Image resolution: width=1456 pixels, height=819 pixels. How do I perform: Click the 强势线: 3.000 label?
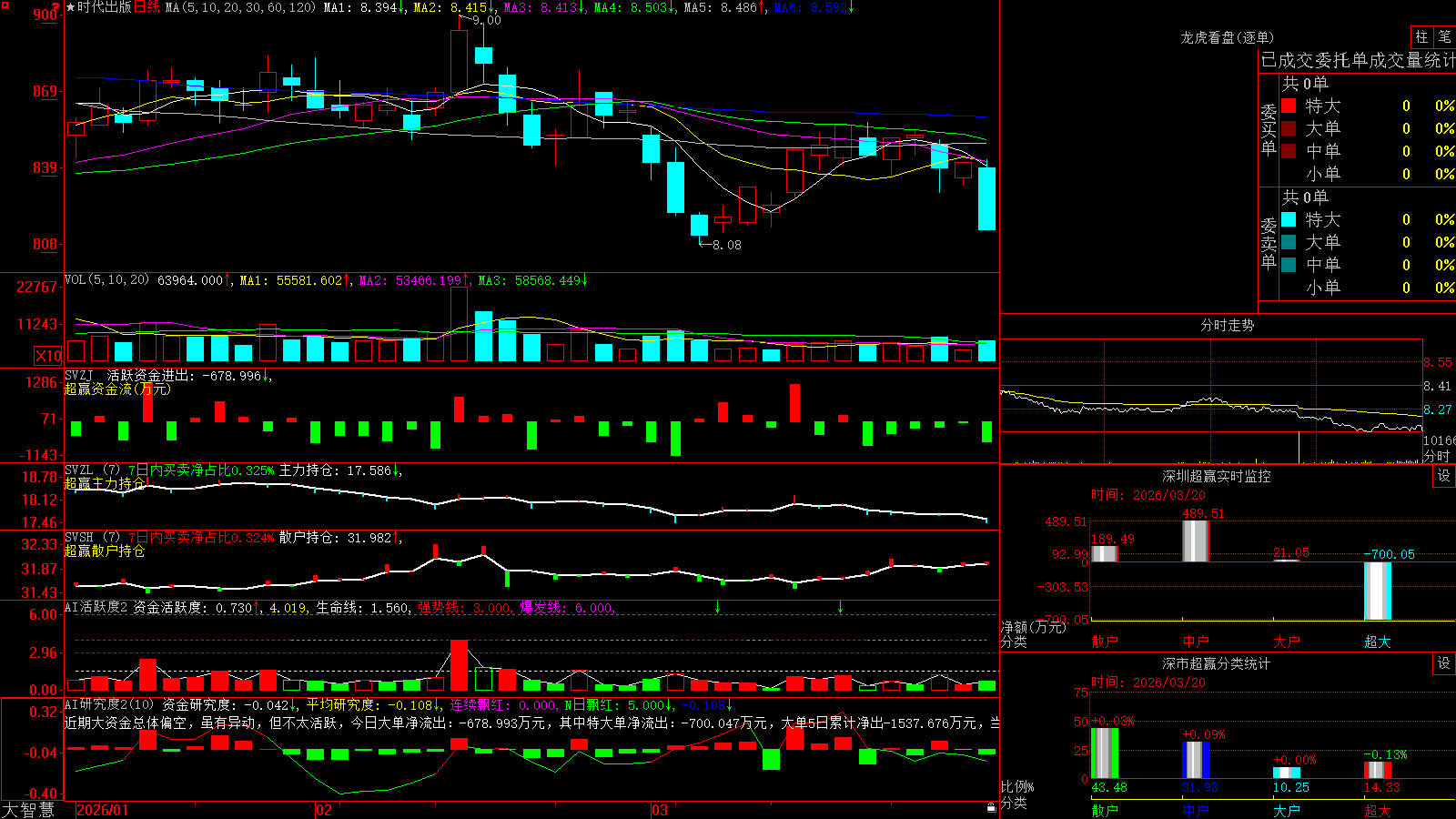click(x=464, y=607)
